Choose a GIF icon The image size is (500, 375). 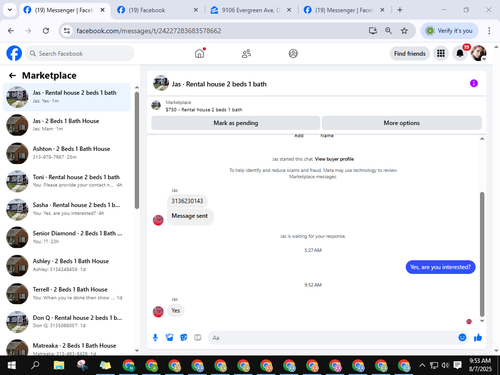point(198,338)
